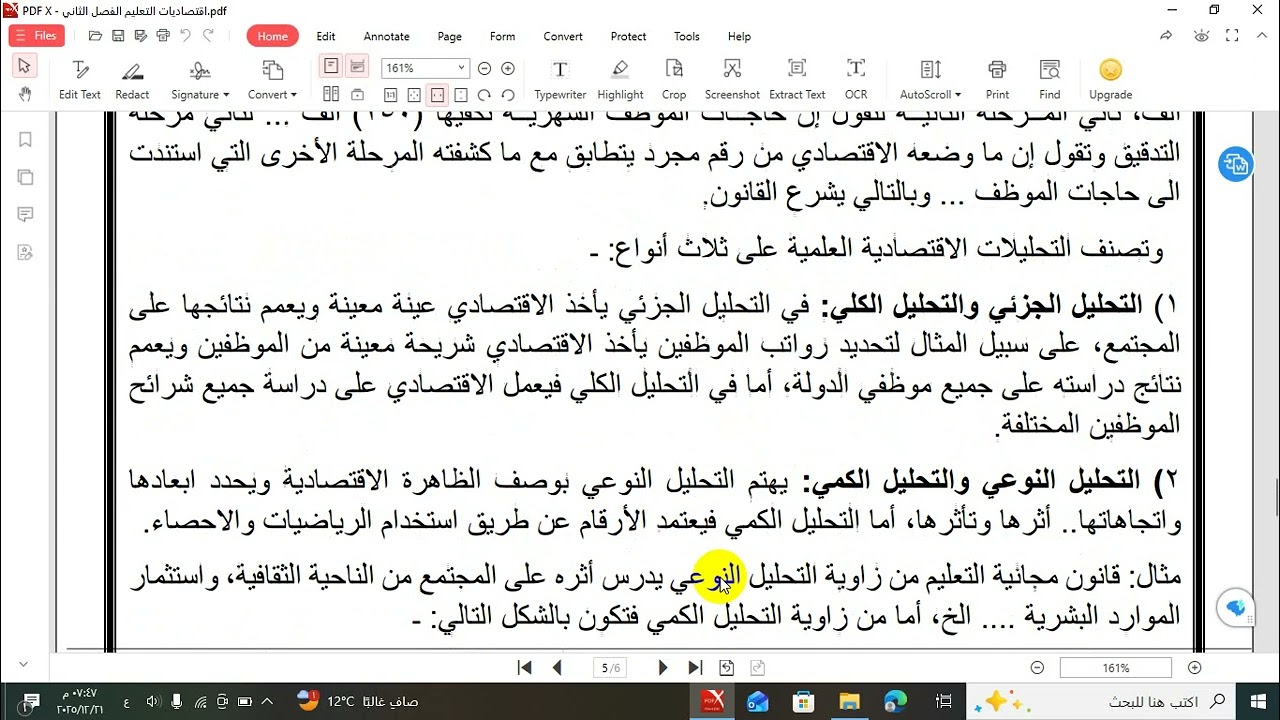
Task: Activate the Hand pan tool
Action: coord(25,94)
